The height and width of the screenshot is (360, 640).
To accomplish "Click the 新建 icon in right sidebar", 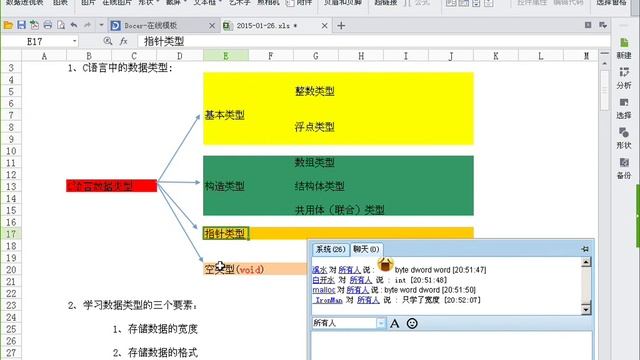I will (624, 48).
